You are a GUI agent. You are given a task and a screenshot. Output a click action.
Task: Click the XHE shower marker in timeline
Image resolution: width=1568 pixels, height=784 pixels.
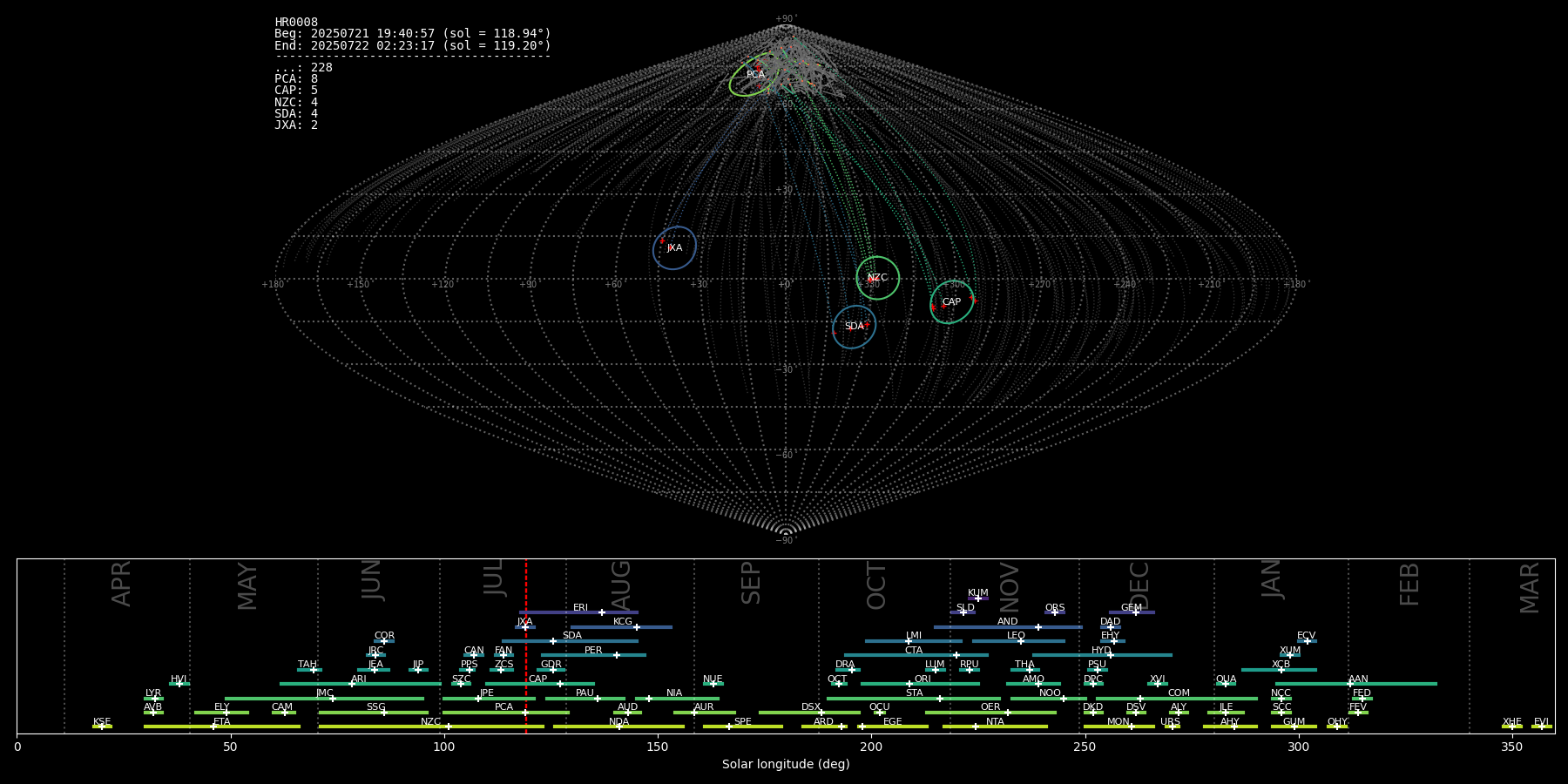pos(1512,727)
